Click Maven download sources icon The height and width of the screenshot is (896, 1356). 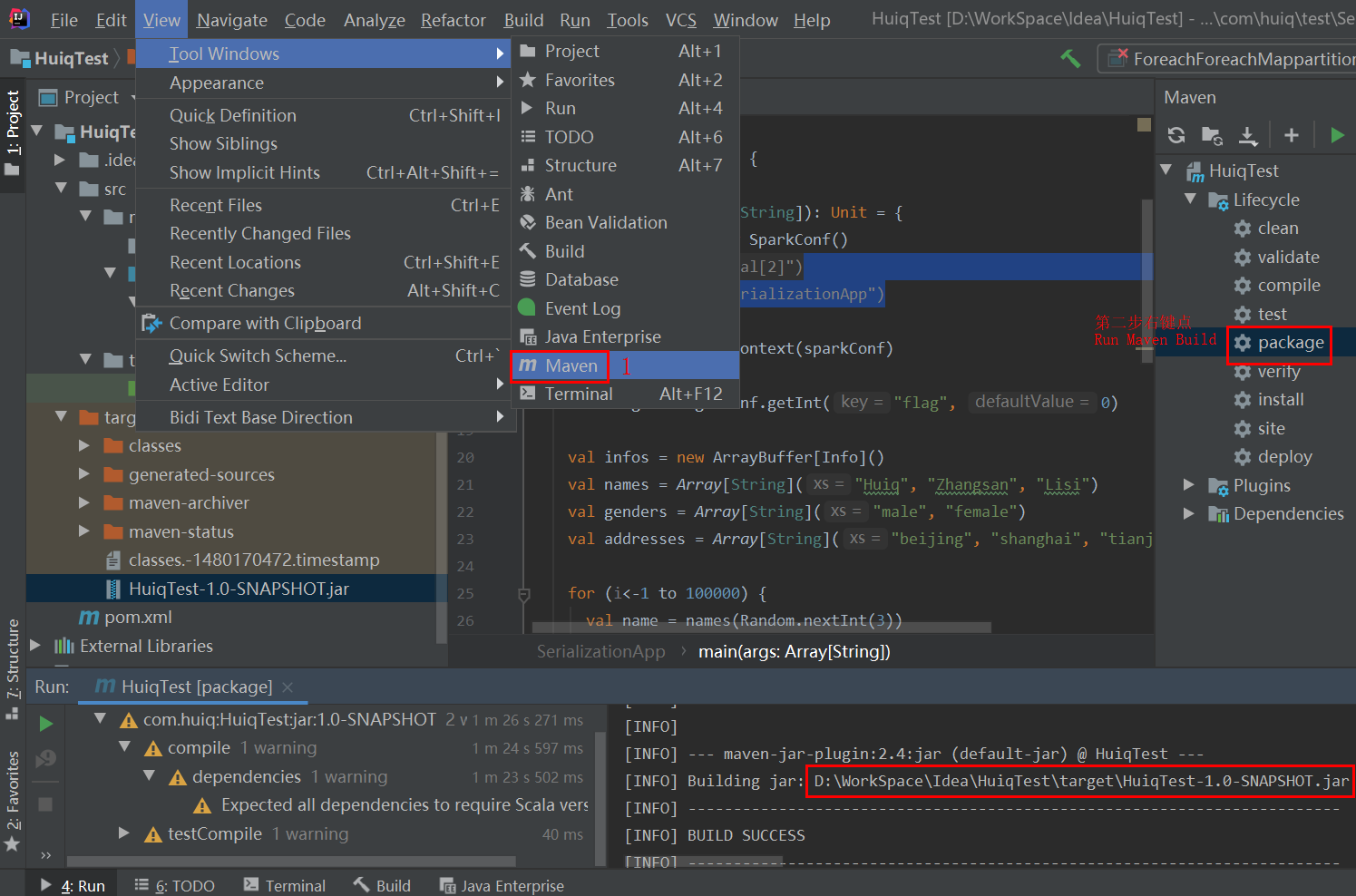1248,135
